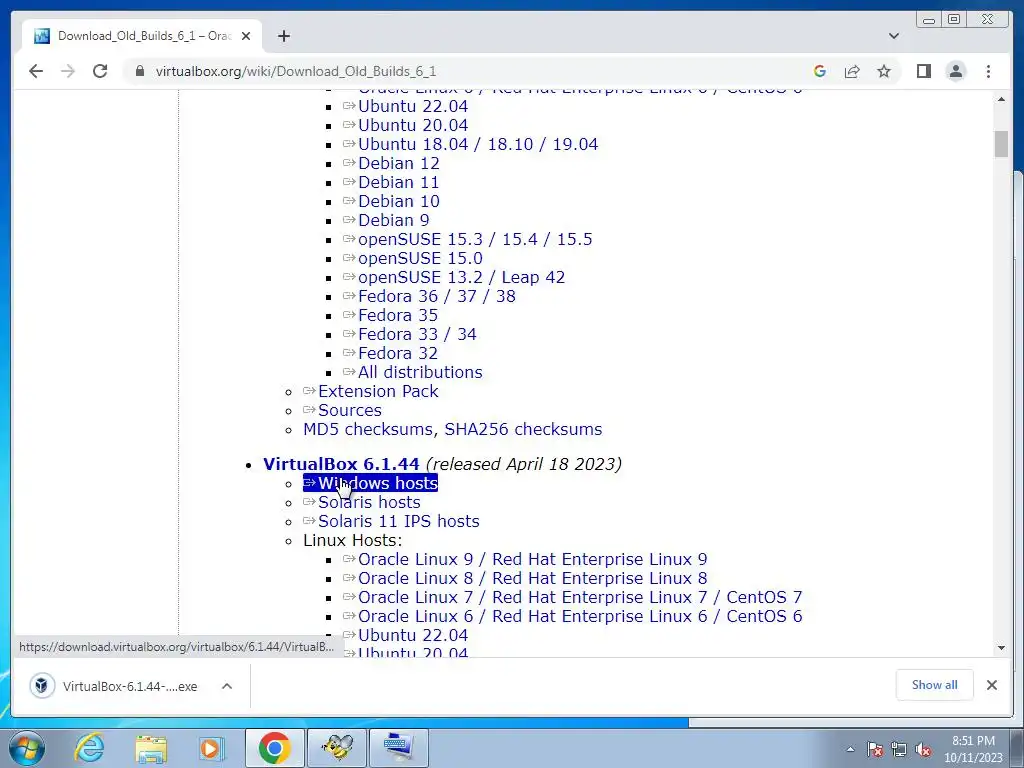Open the muted volume tray icon

click(923, 749)
